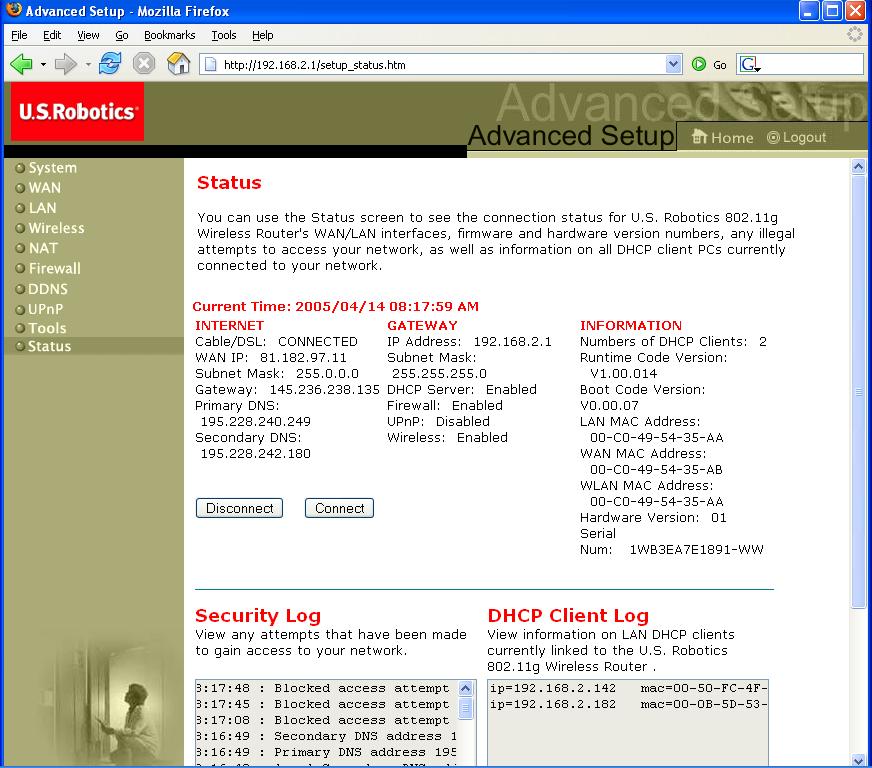
Task: Go back with the green Back arrow
Action: [22, 65]
